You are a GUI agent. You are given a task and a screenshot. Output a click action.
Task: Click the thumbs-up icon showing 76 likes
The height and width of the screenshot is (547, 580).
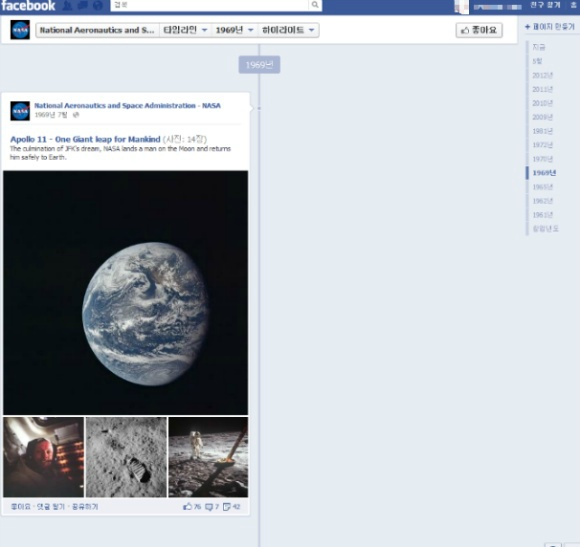coord(188,506)
